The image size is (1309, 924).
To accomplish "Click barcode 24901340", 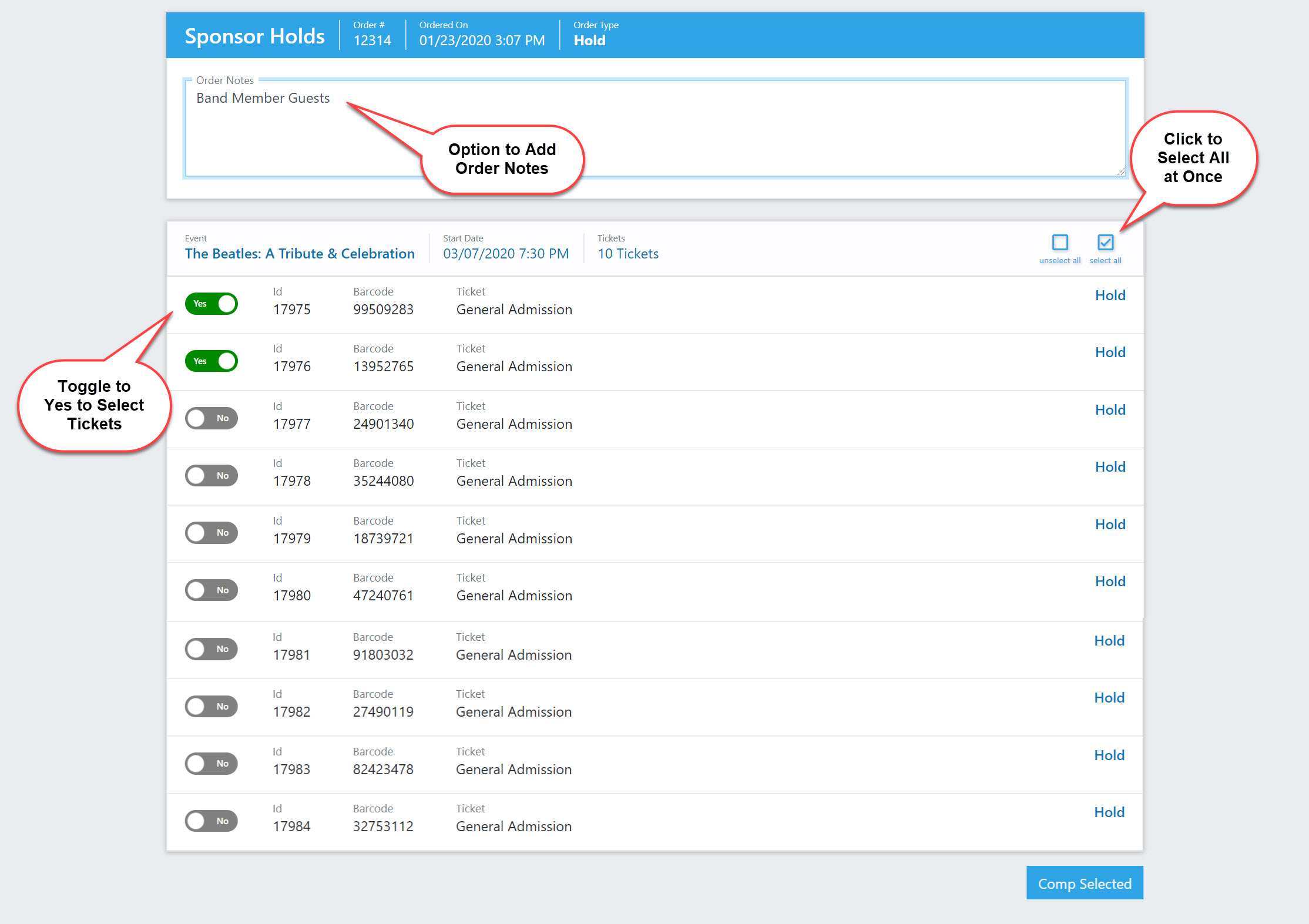I will [383, 424].
